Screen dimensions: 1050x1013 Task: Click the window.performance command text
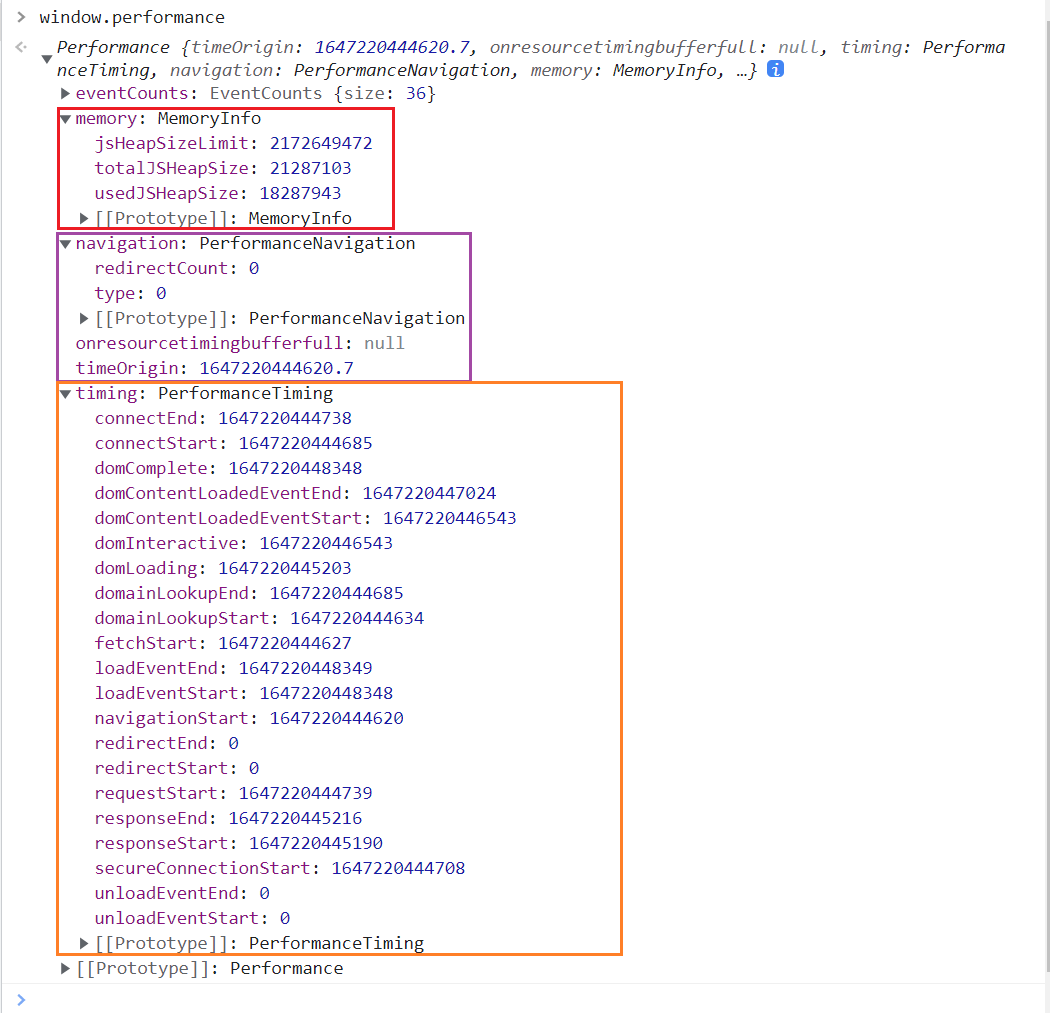132,17
